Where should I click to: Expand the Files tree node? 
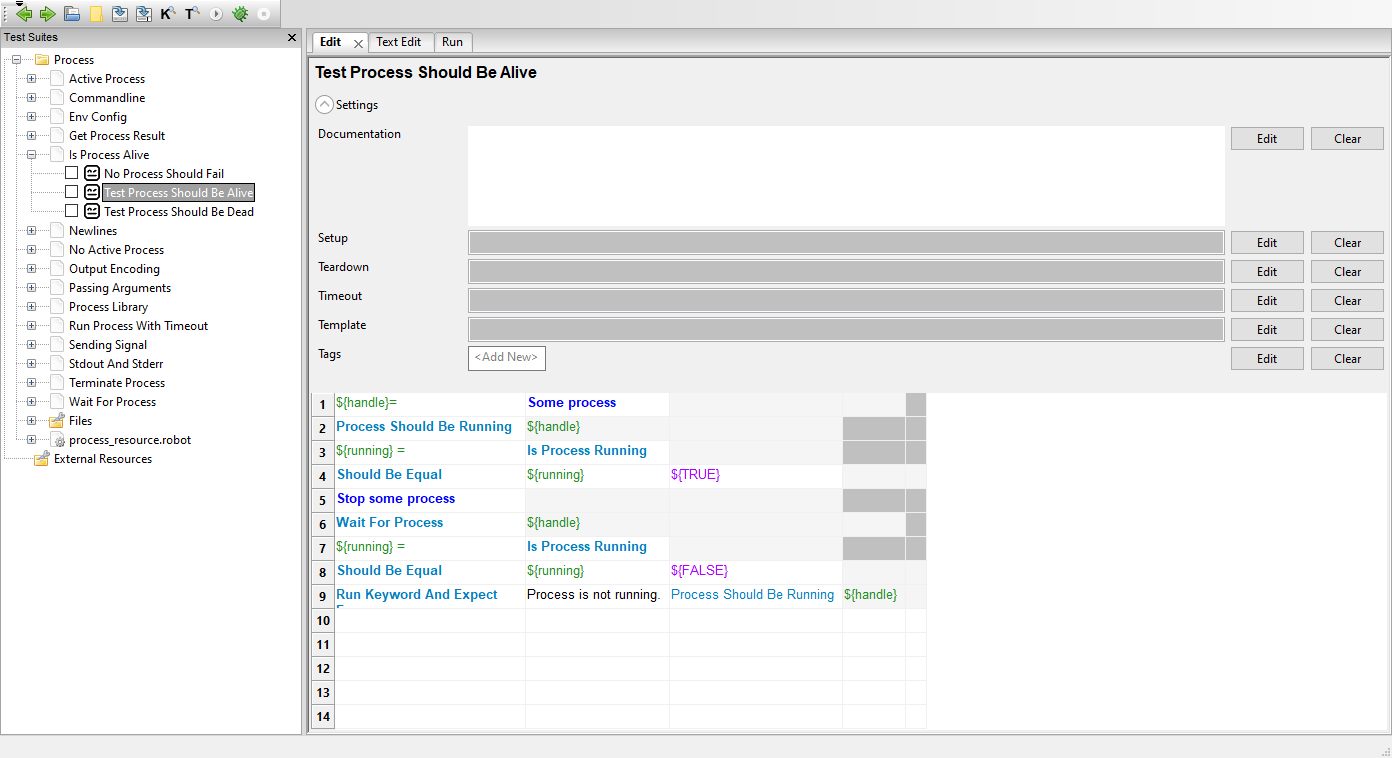coord(31,421)
